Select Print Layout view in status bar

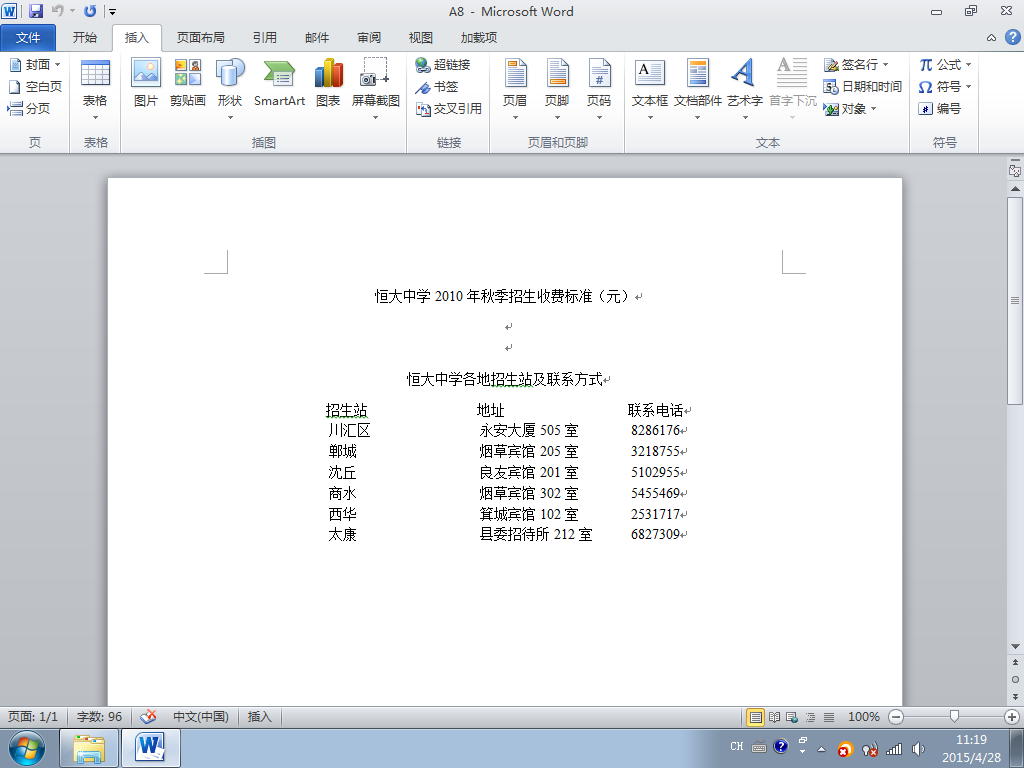(x=756, y=717)
